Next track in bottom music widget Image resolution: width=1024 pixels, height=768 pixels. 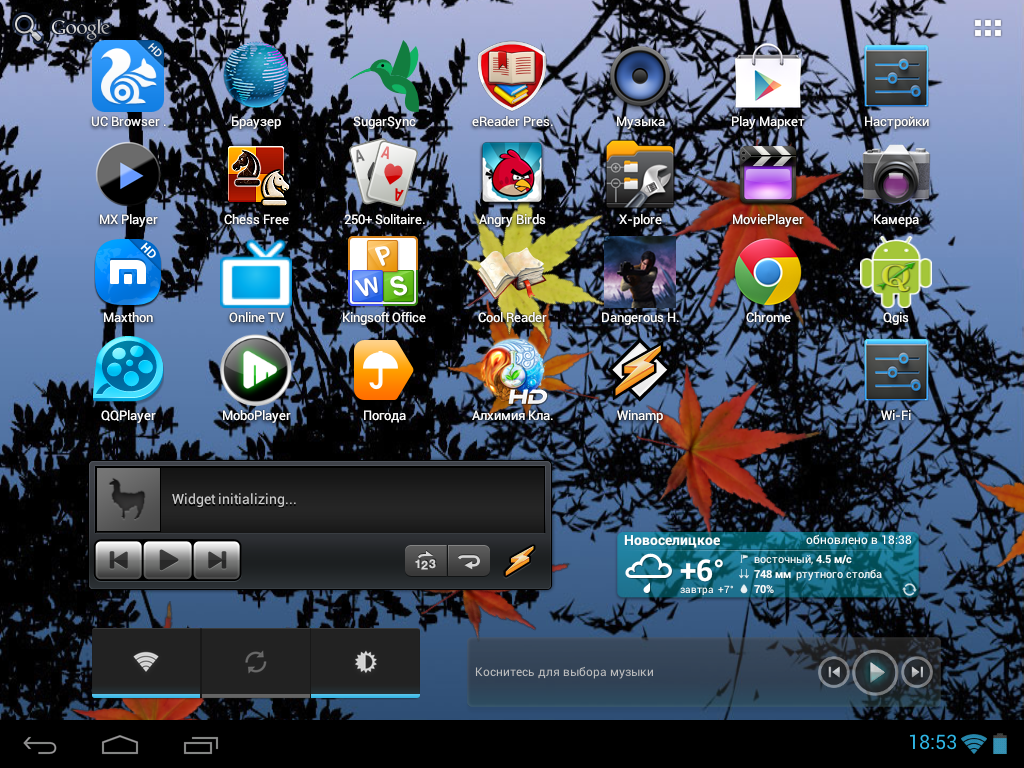[917, 671]
